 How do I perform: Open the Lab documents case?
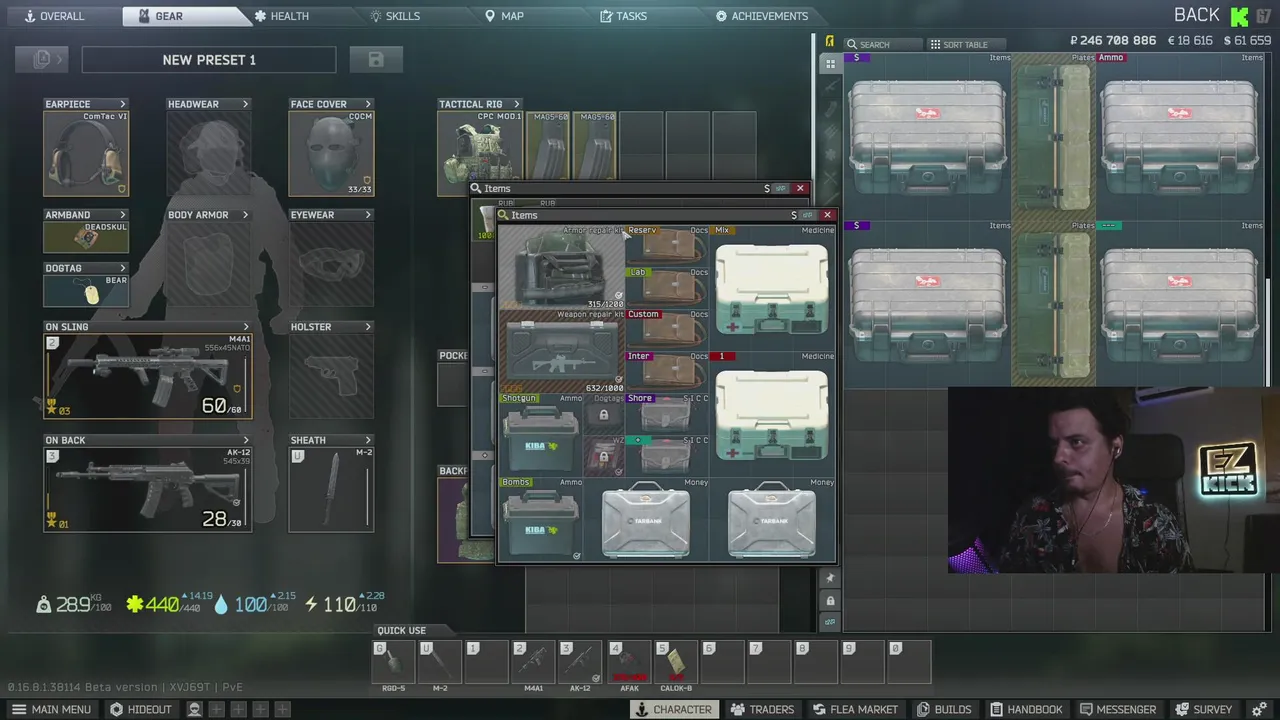coord(667,288)
